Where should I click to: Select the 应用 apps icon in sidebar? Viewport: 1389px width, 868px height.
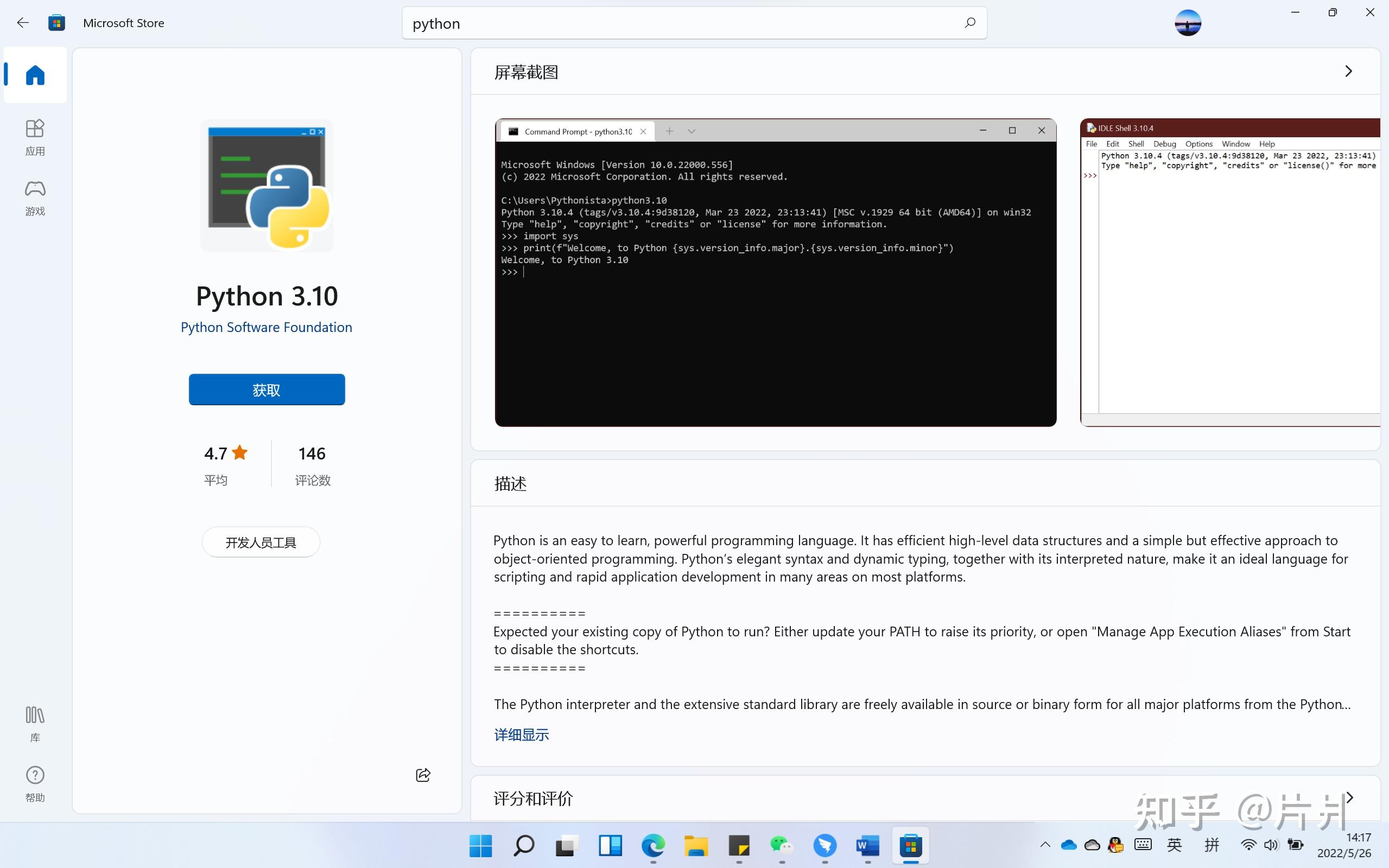pyautogui.click(x=34, y=136)
